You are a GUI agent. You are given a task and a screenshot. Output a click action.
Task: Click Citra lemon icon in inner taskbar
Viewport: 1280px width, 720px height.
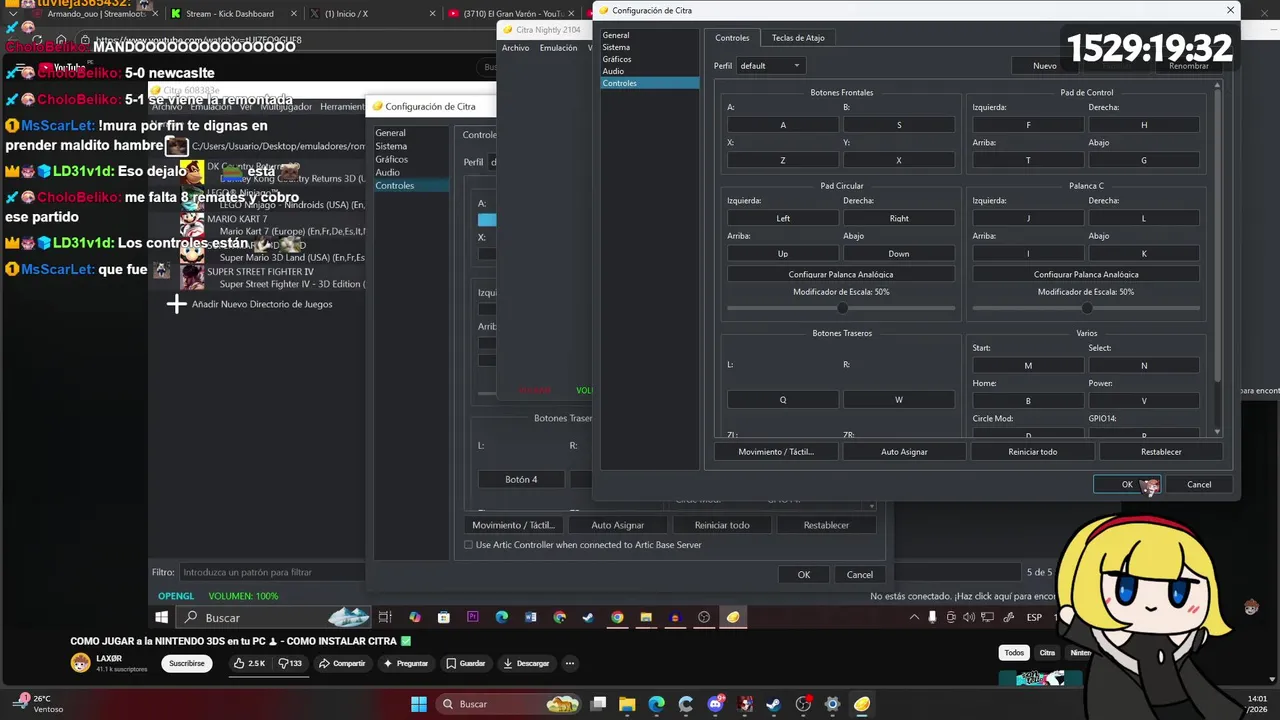733,617
